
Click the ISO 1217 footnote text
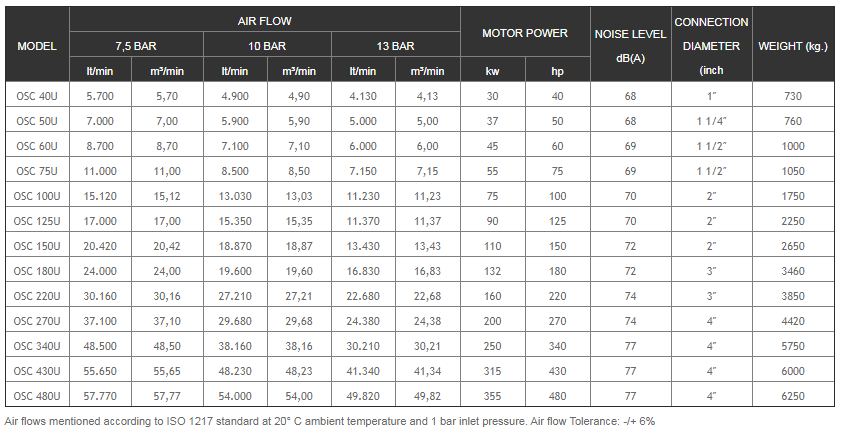pyautogui.click(x=330, y=422)
